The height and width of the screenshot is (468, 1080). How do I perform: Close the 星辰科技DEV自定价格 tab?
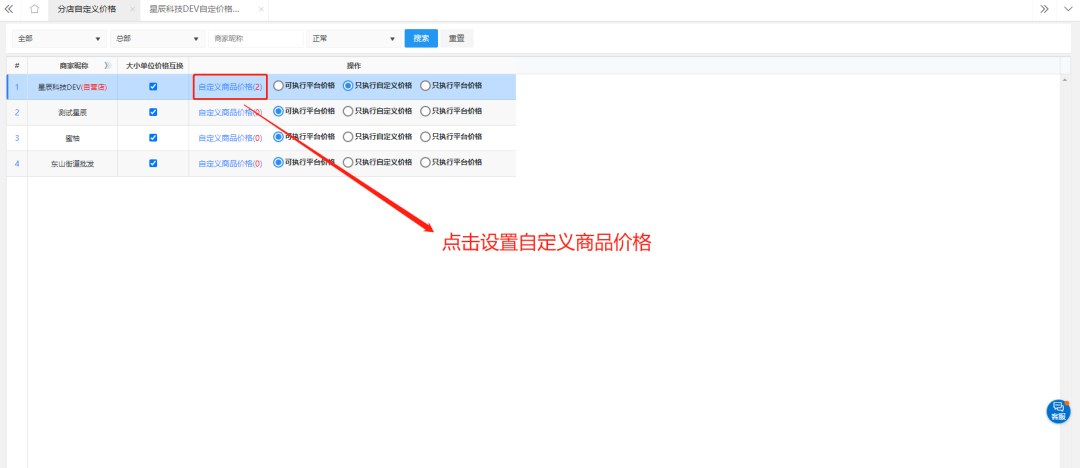click(x=261, y=9)
